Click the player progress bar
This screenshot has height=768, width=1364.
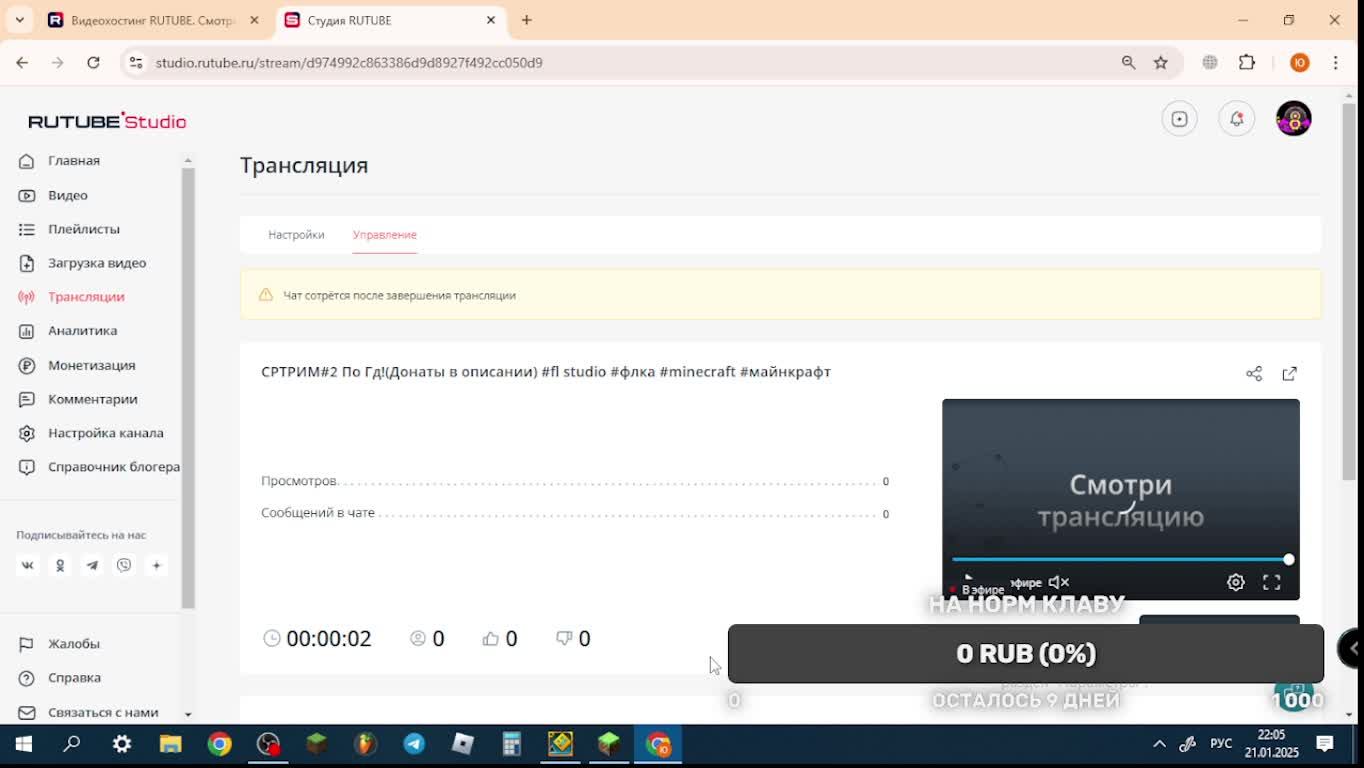[x=1120, y=560]
